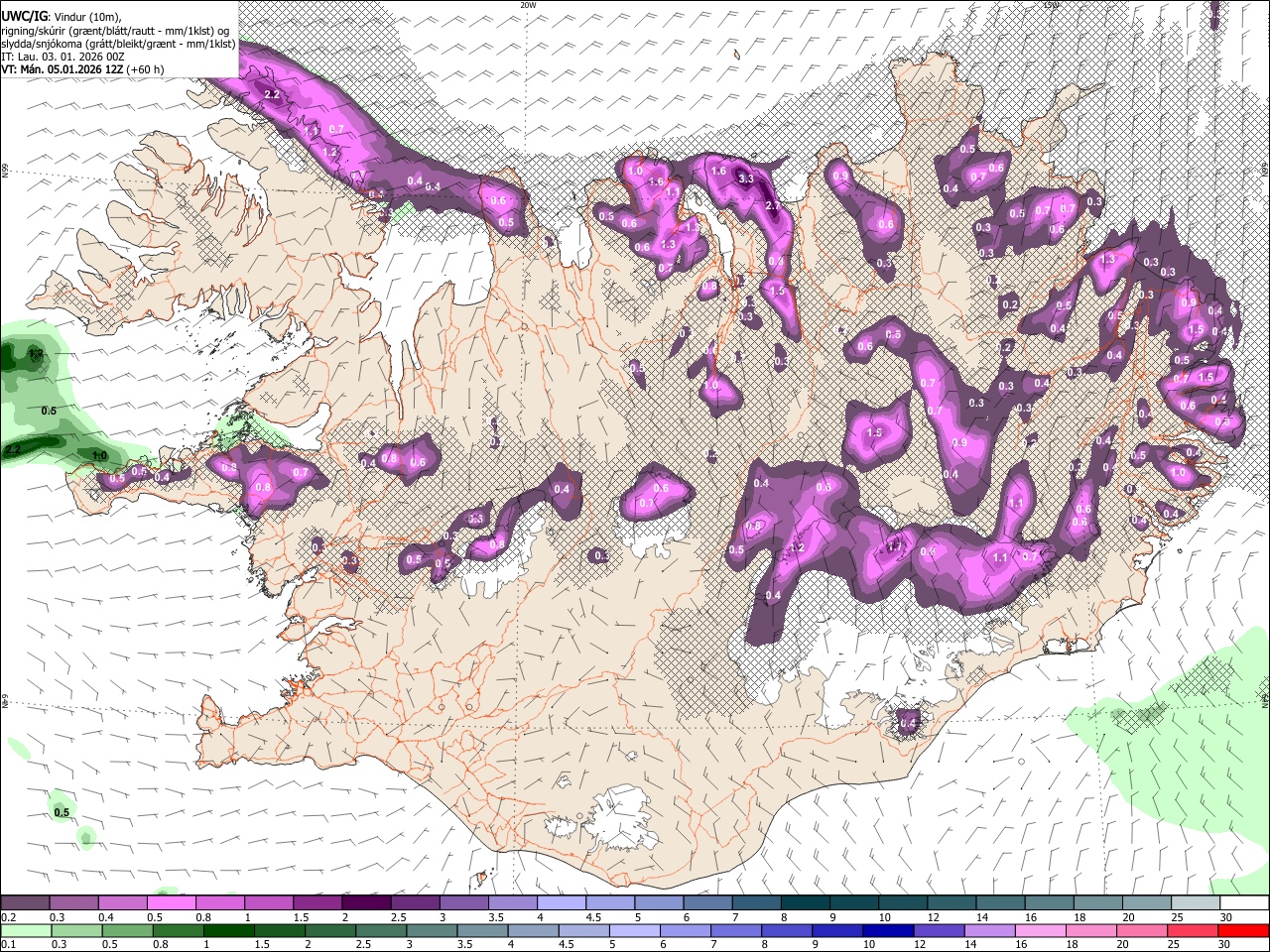Click the "2.2" value in the purple snow band
This screenshot has width=1270, height=952.
[x=274, y=94]
